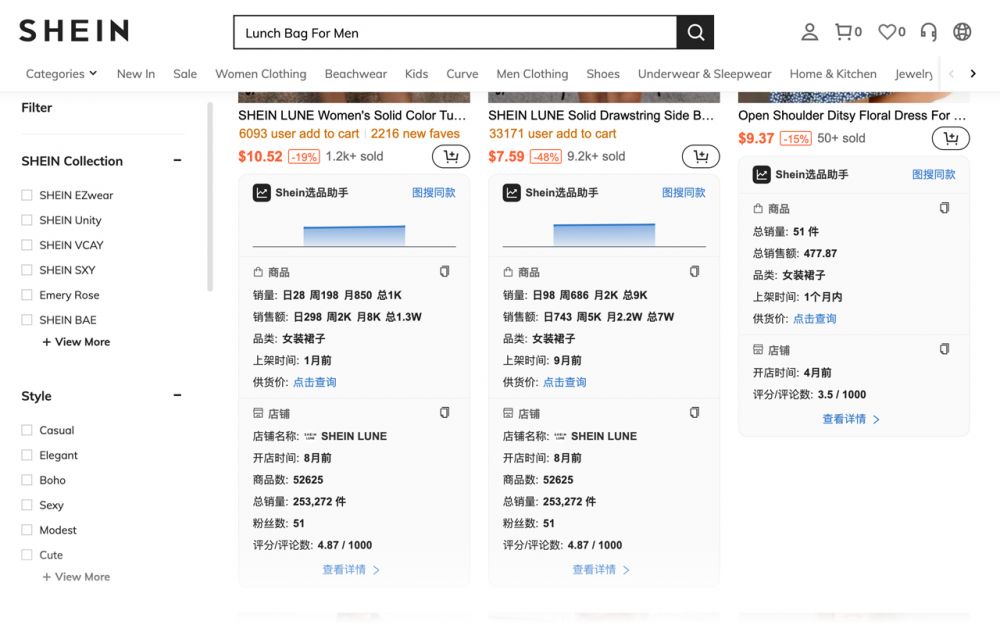Open 查看详情 on the $7.59 card
This screenshot has width=1000, height=625.
tap(601, 570)
